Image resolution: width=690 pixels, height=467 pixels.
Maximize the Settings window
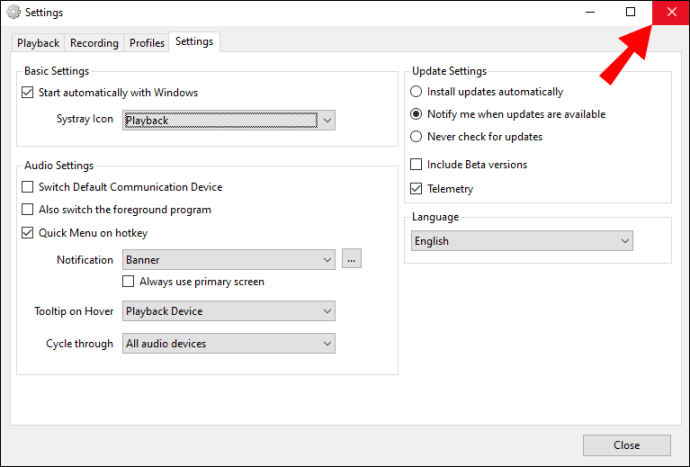coord(630,13)
